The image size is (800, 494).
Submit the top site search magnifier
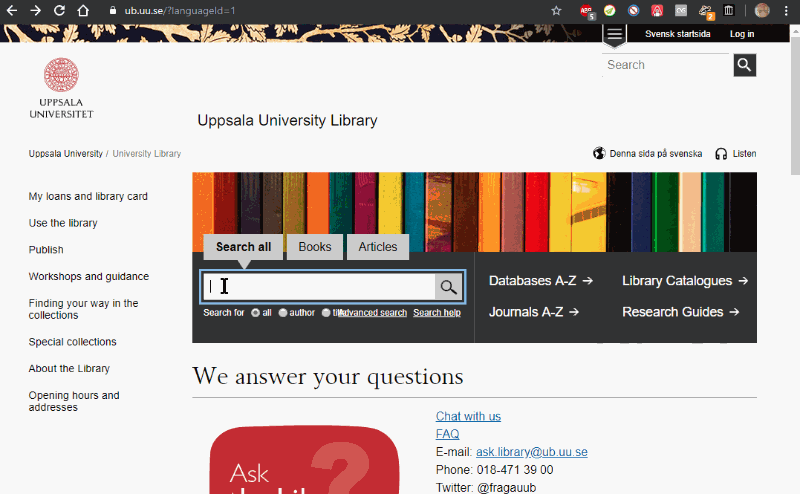point(745,65)
